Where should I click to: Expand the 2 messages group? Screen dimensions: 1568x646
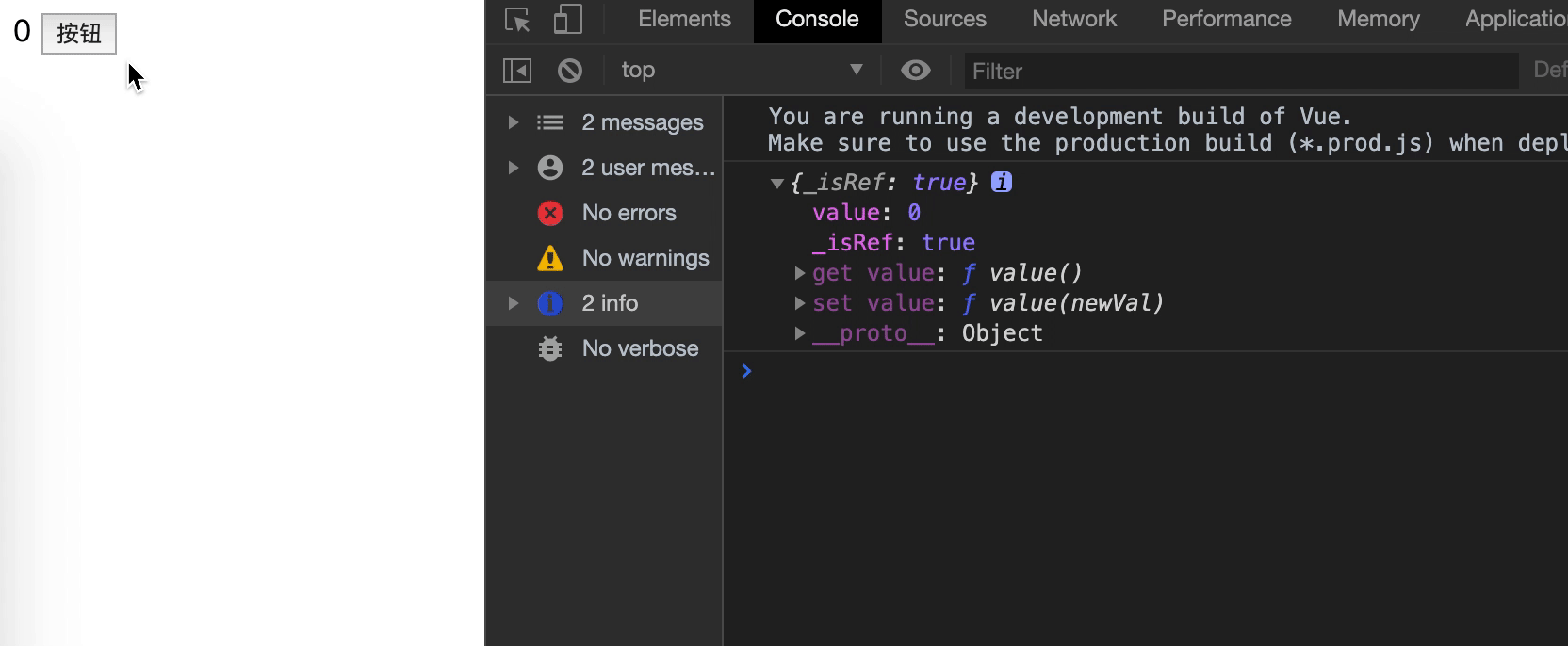coord(514,122)
